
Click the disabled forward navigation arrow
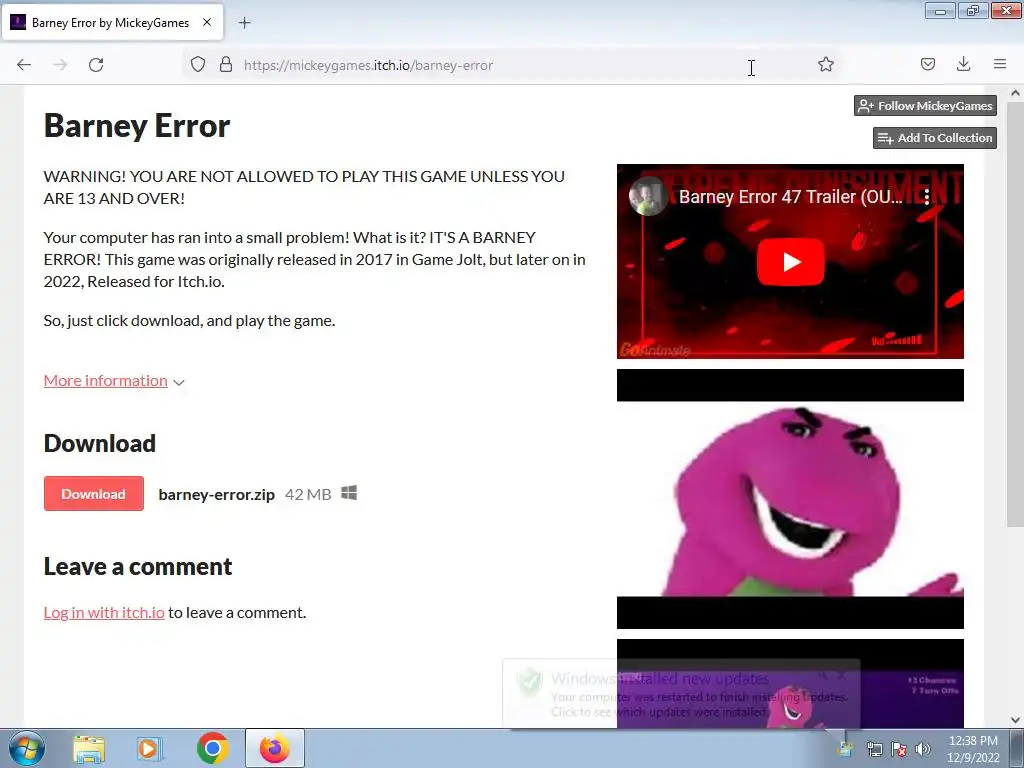click(x=60, y=65)
